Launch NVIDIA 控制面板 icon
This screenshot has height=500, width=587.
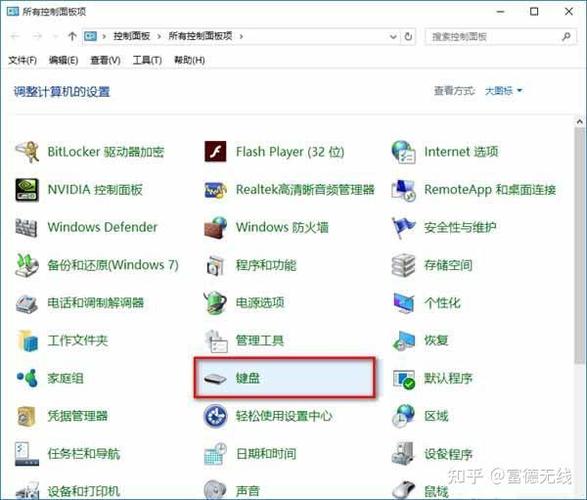[x=27, y=190]
